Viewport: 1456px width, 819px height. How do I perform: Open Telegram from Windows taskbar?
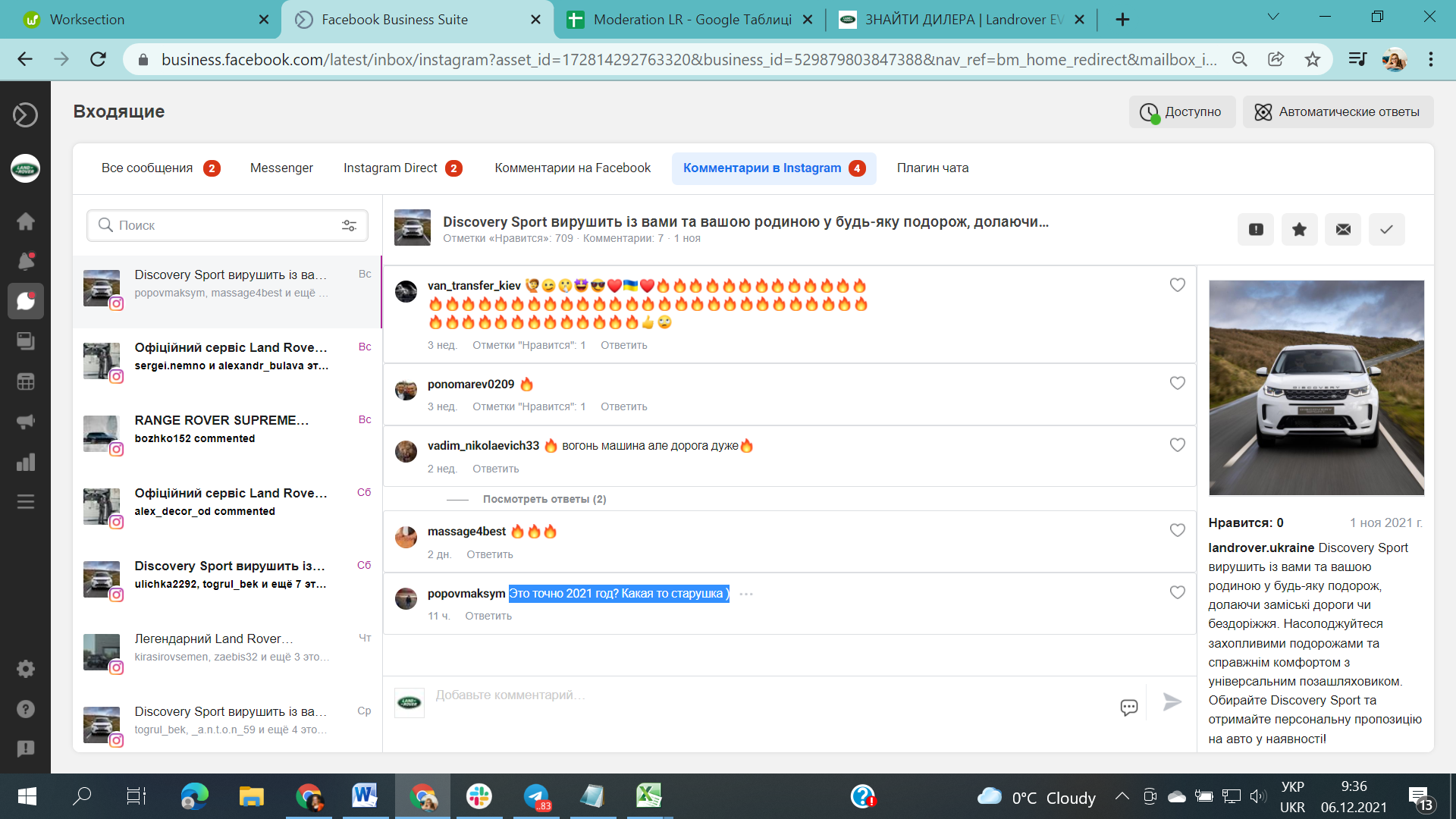[537, 796]
